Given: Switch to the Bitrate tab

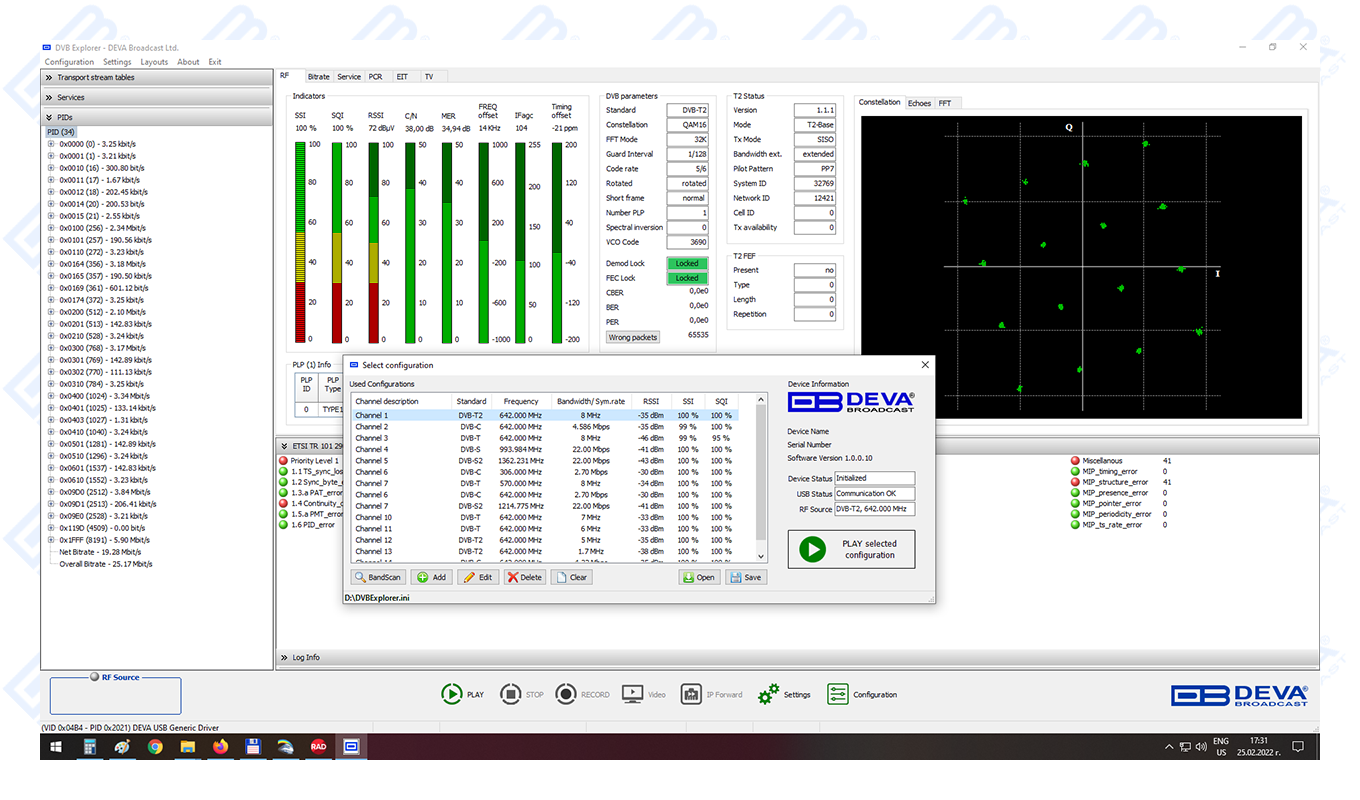Looking at the screenshot, I should [x=318, y=77].
